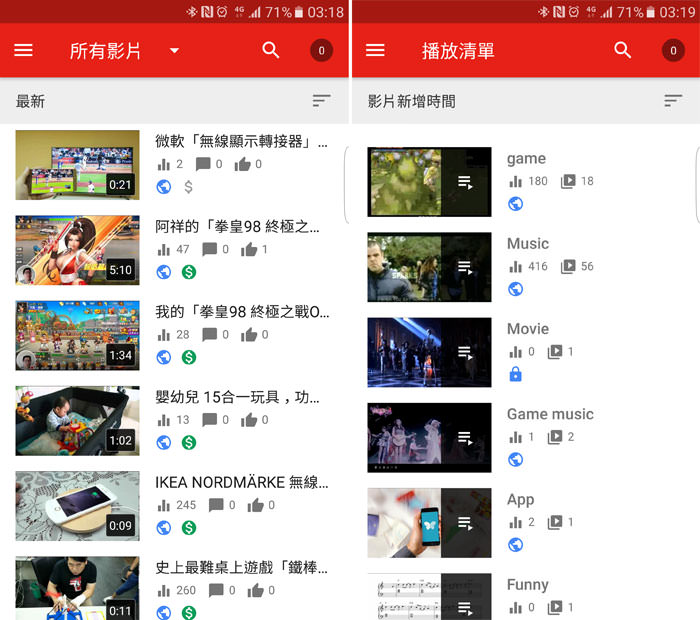Click blue lock privacy icon for Movie playlist
The image size is (700, 620).
coord(516,374)
